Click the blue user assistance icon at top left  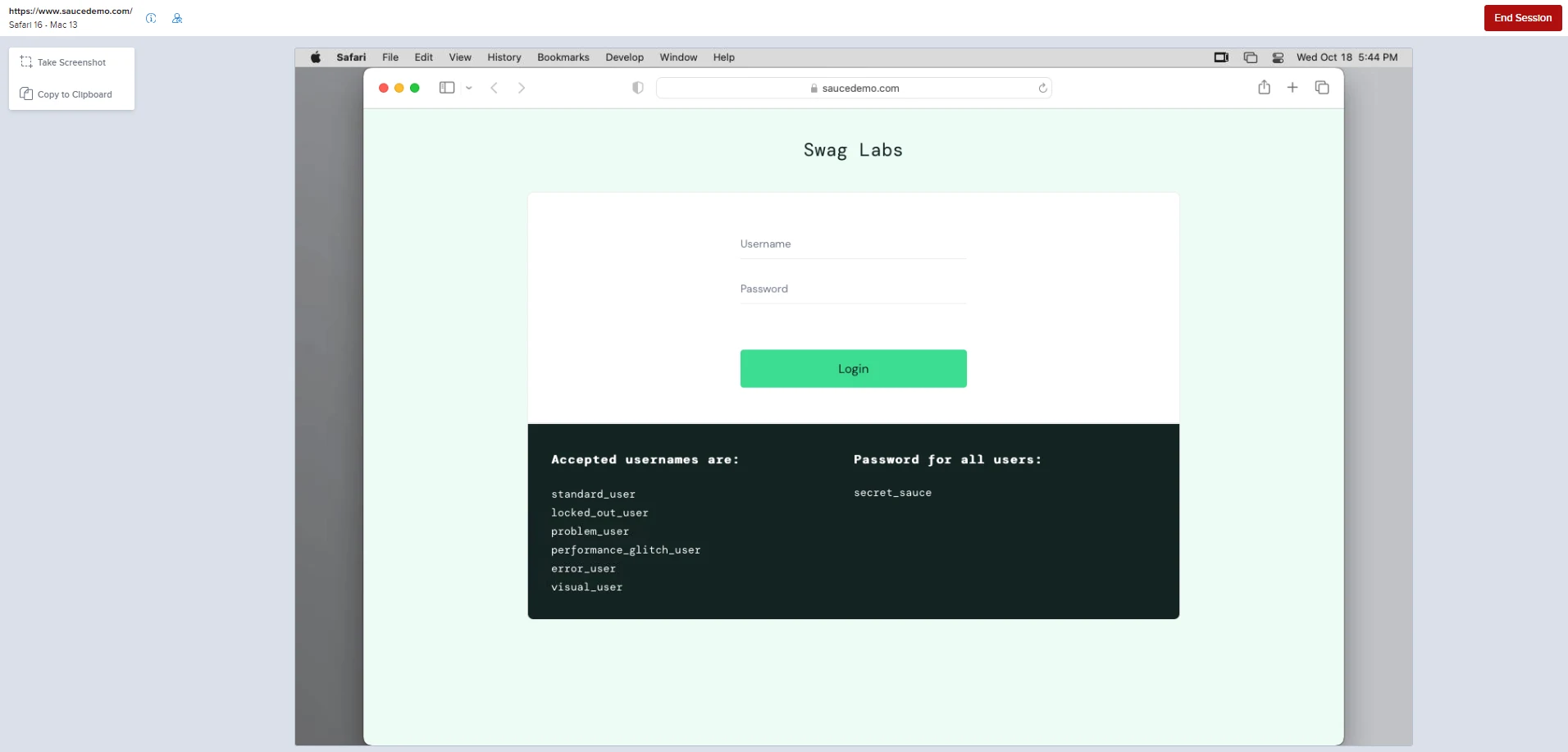pos(177,18)
